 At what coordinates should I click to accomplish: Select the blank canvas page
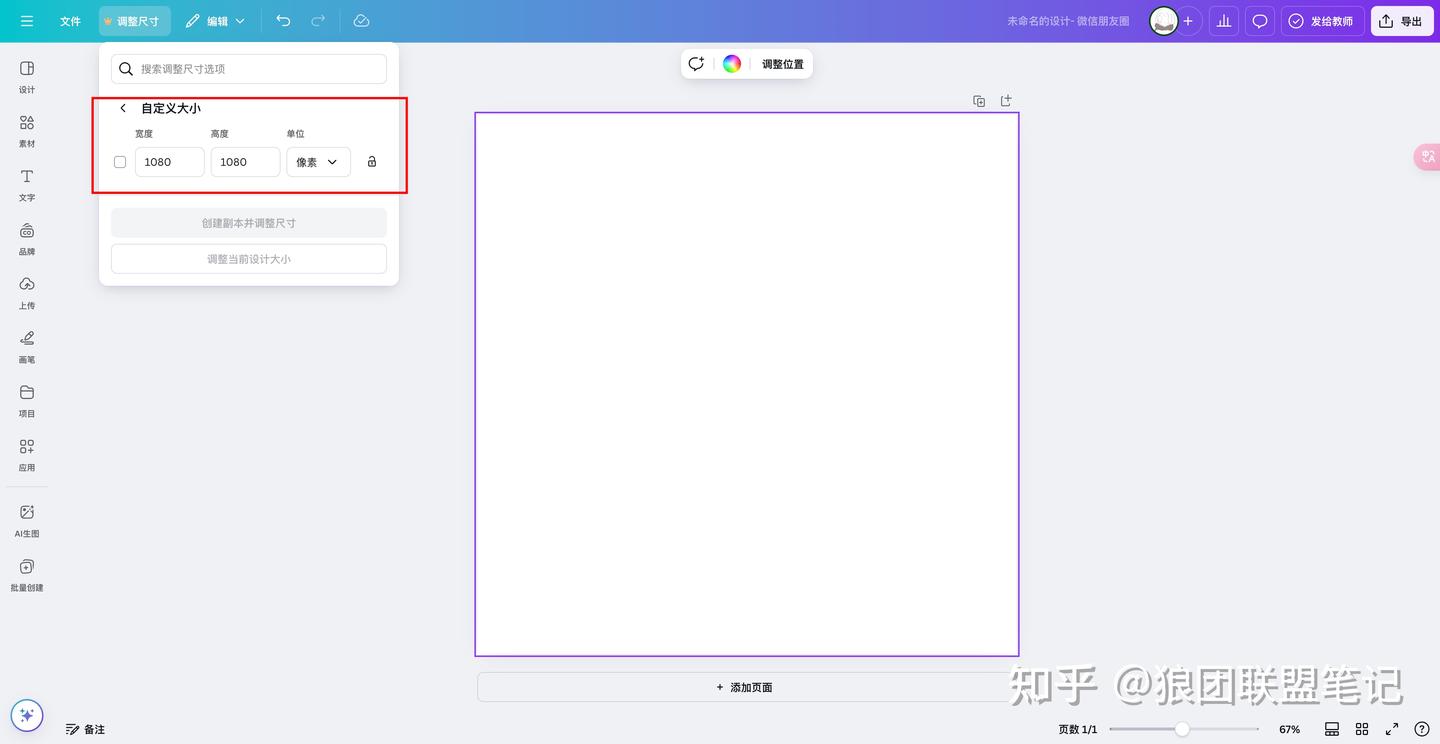(x=747, y=384)
